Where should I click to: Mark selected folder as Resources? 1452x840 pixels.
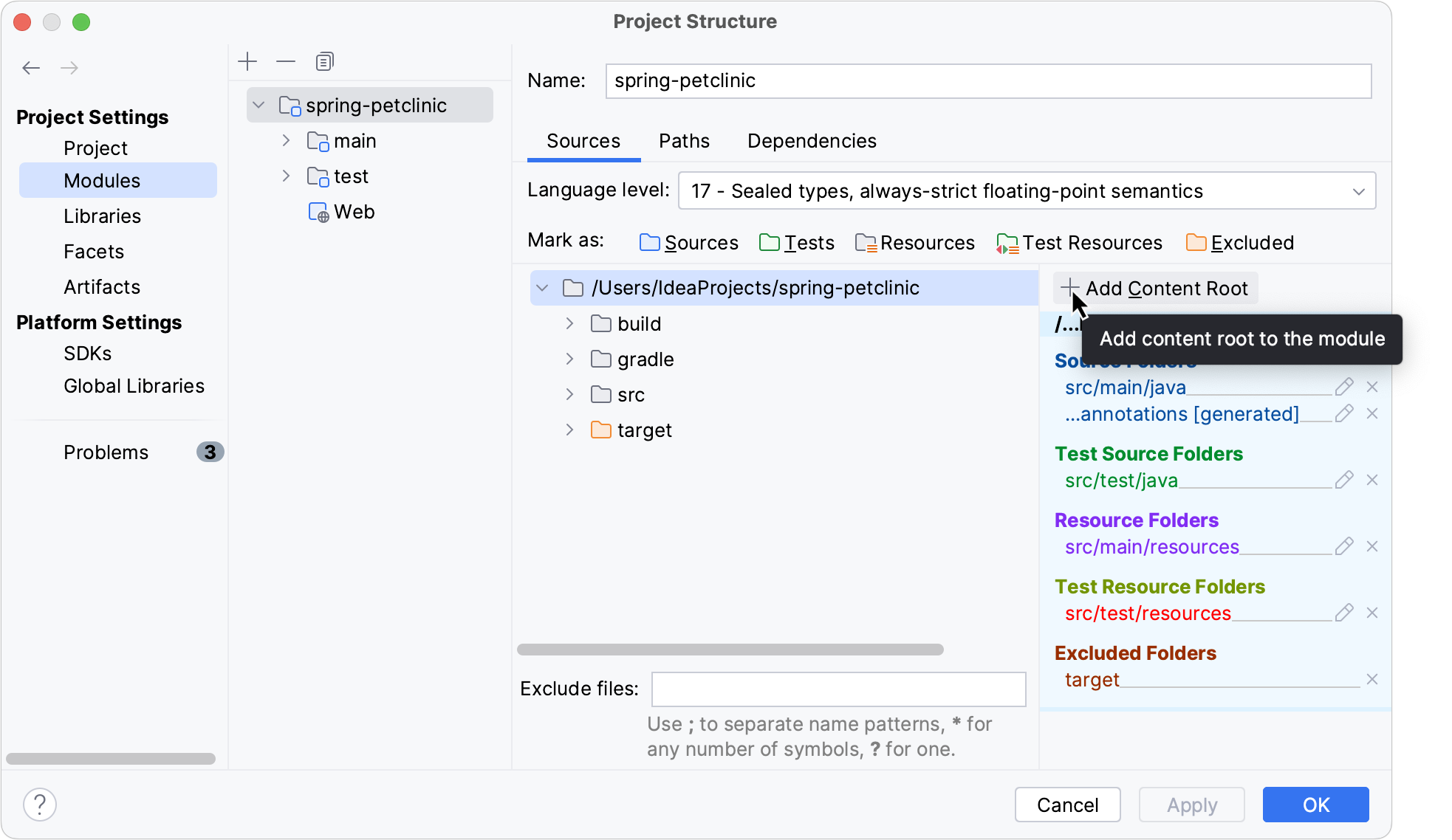[x=925, y=243]
